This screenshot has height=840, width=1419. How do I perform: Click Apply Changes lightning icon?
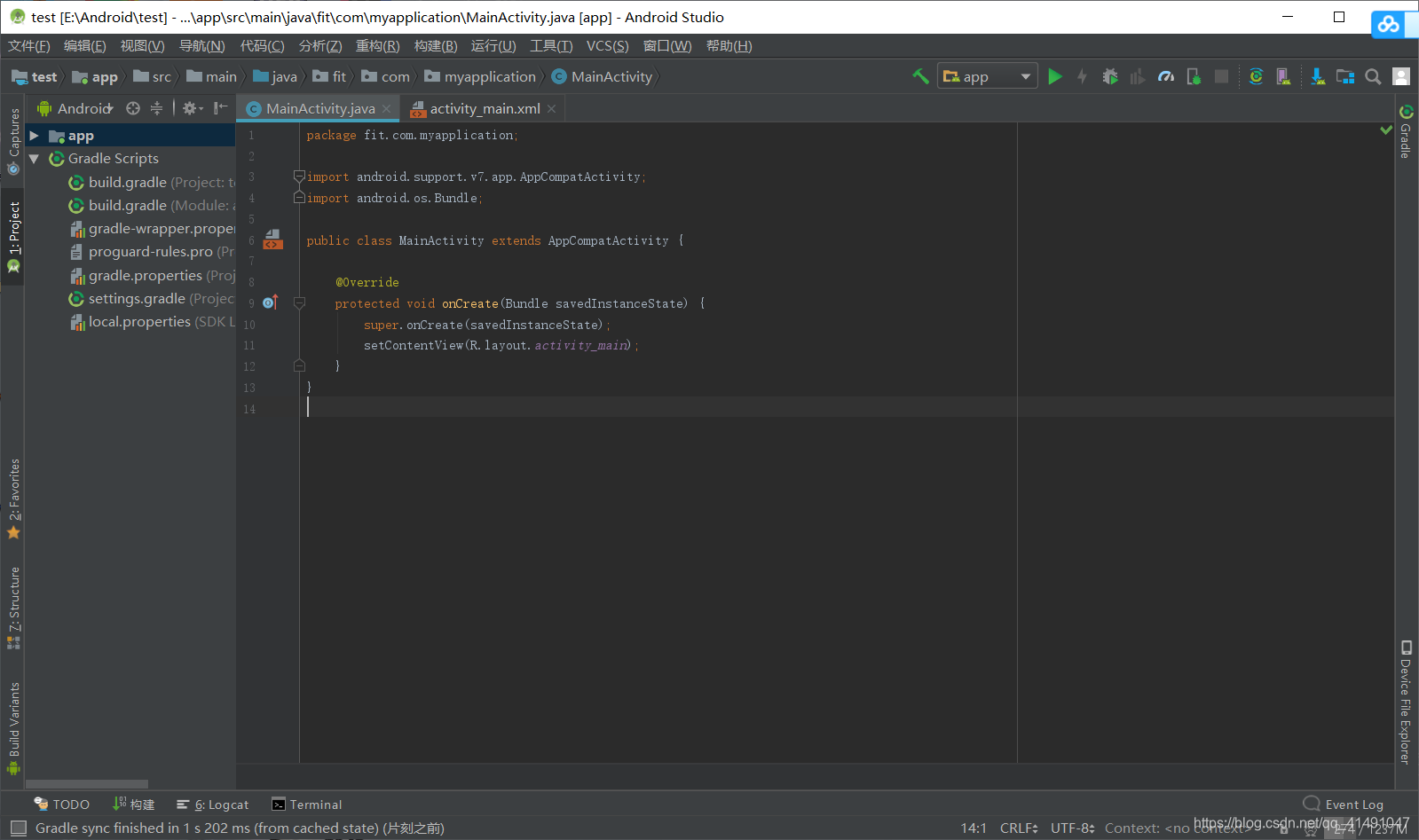click(1082, 76)
